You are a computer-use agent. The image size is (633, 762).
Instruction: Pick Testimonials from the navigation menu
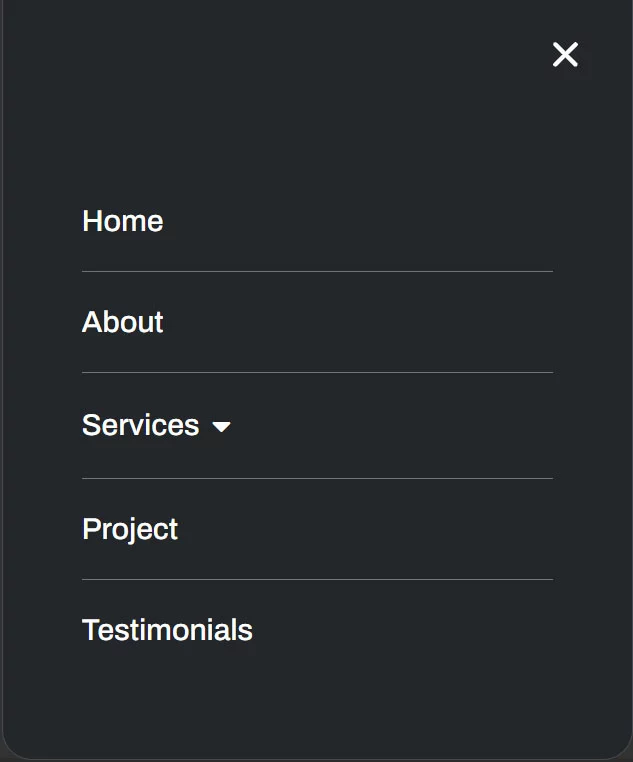pyautogui.click(x=167, y=630)
